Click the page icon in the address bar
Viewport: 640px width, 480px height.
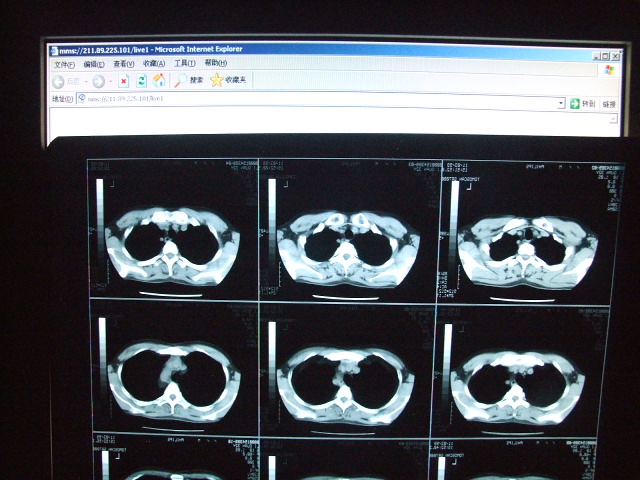tap(82, 98)
